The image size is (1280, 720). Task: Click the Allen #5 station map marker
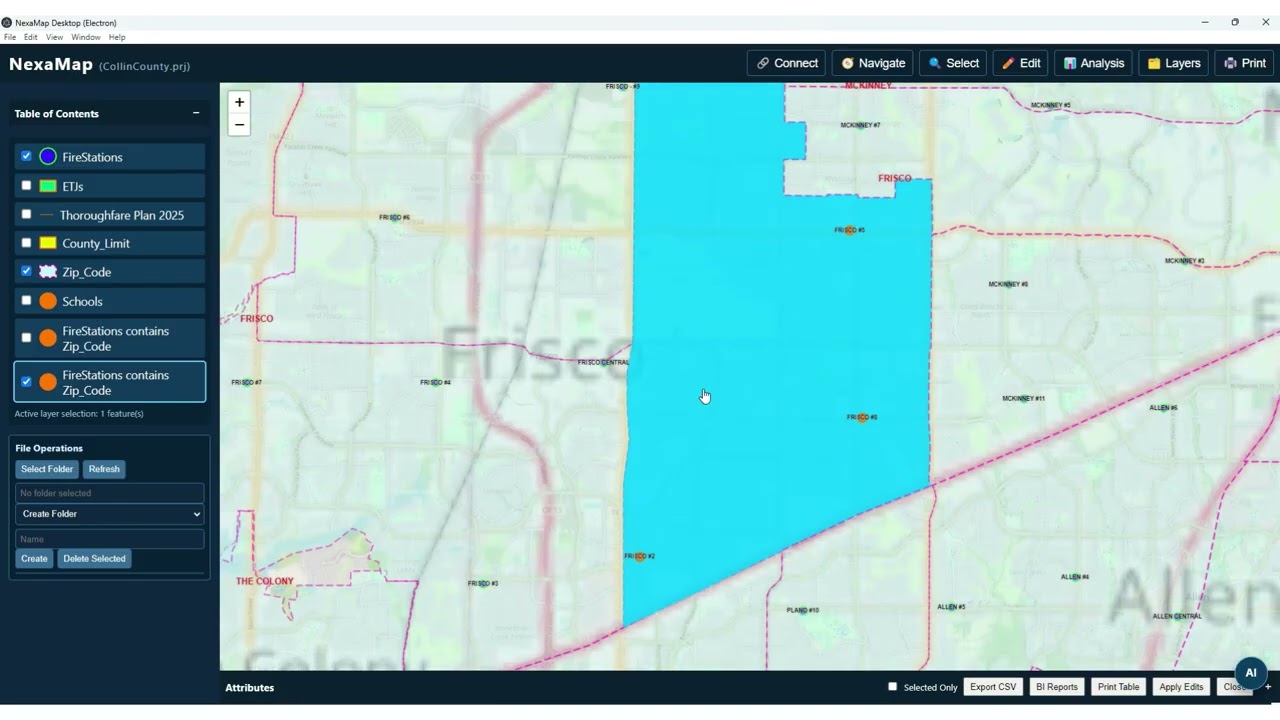point(951,607)
